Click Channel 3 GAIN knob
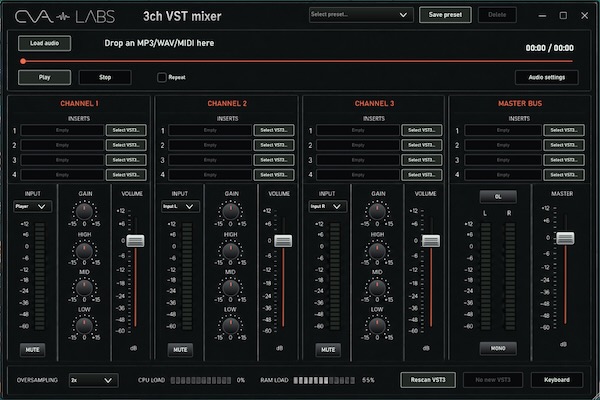Viewport: 600px width, 400px height. 377,212
